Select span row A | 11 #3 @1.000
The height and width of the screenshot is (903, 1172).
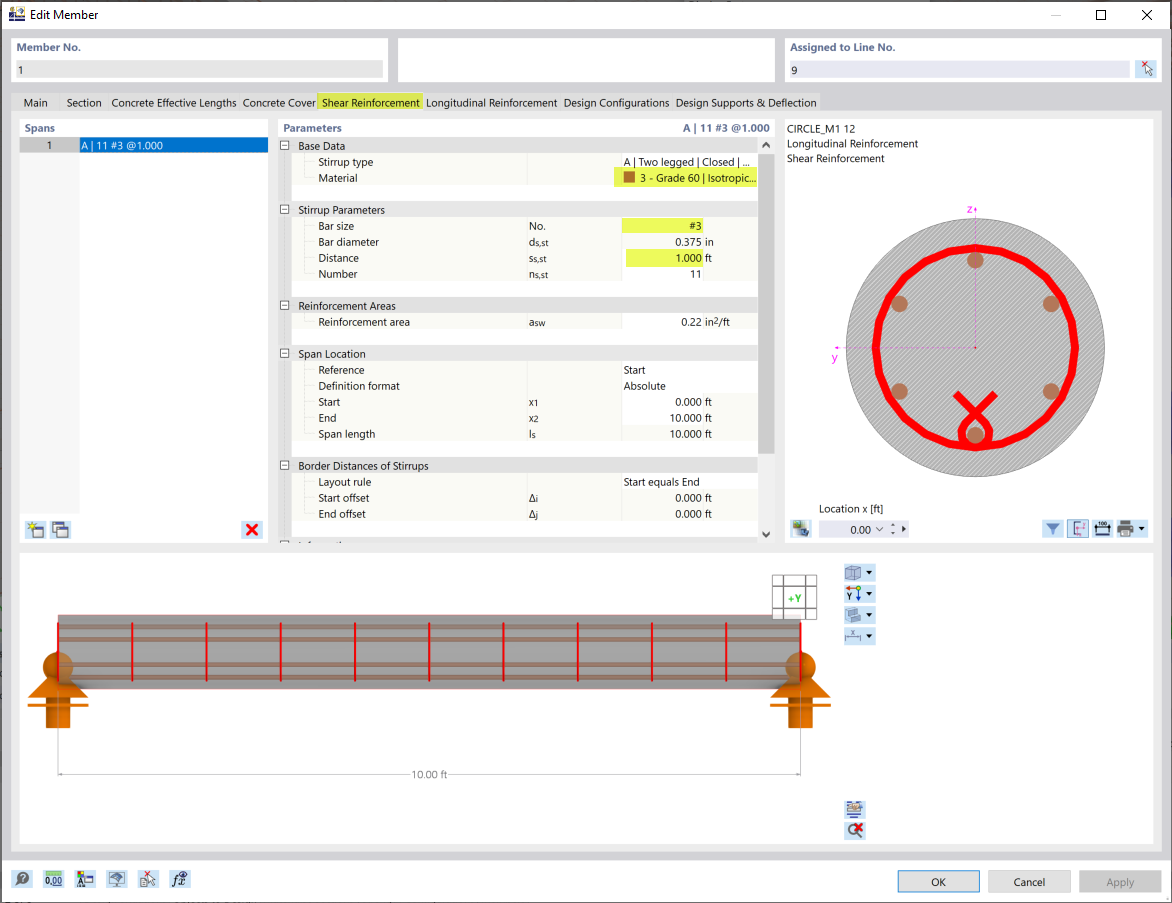coord(144,145)
